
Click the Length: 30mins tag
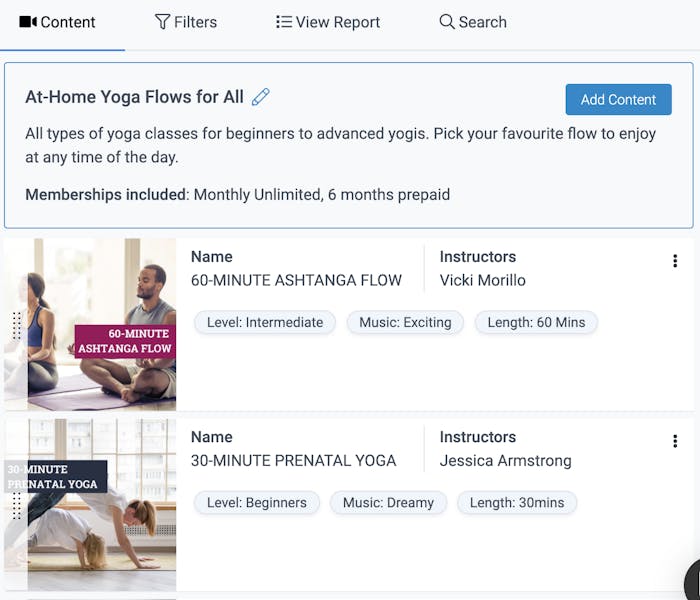tap(517, 503)
